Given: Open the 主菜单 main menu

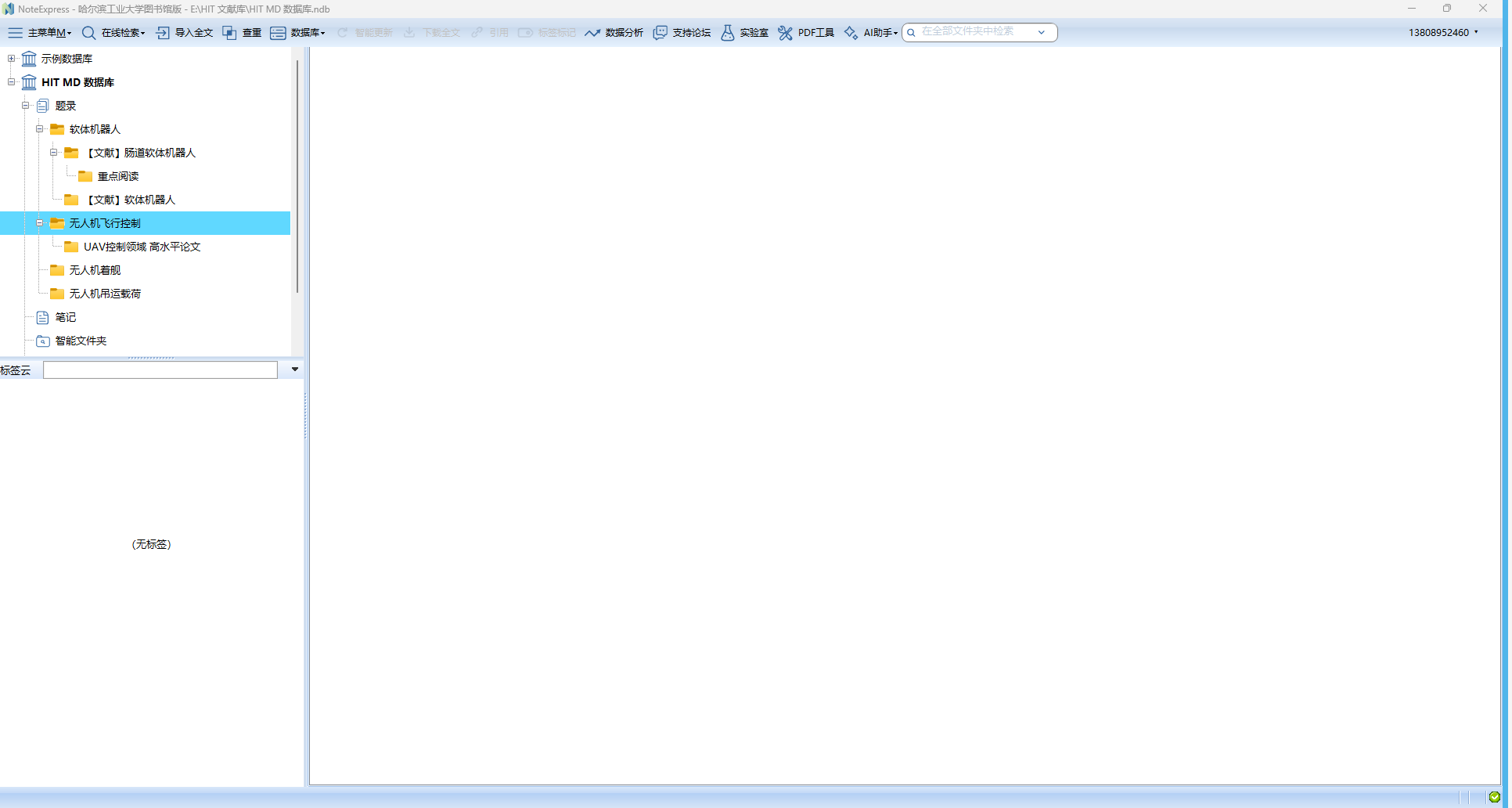Looking at the screenshot, I should 40,33.
